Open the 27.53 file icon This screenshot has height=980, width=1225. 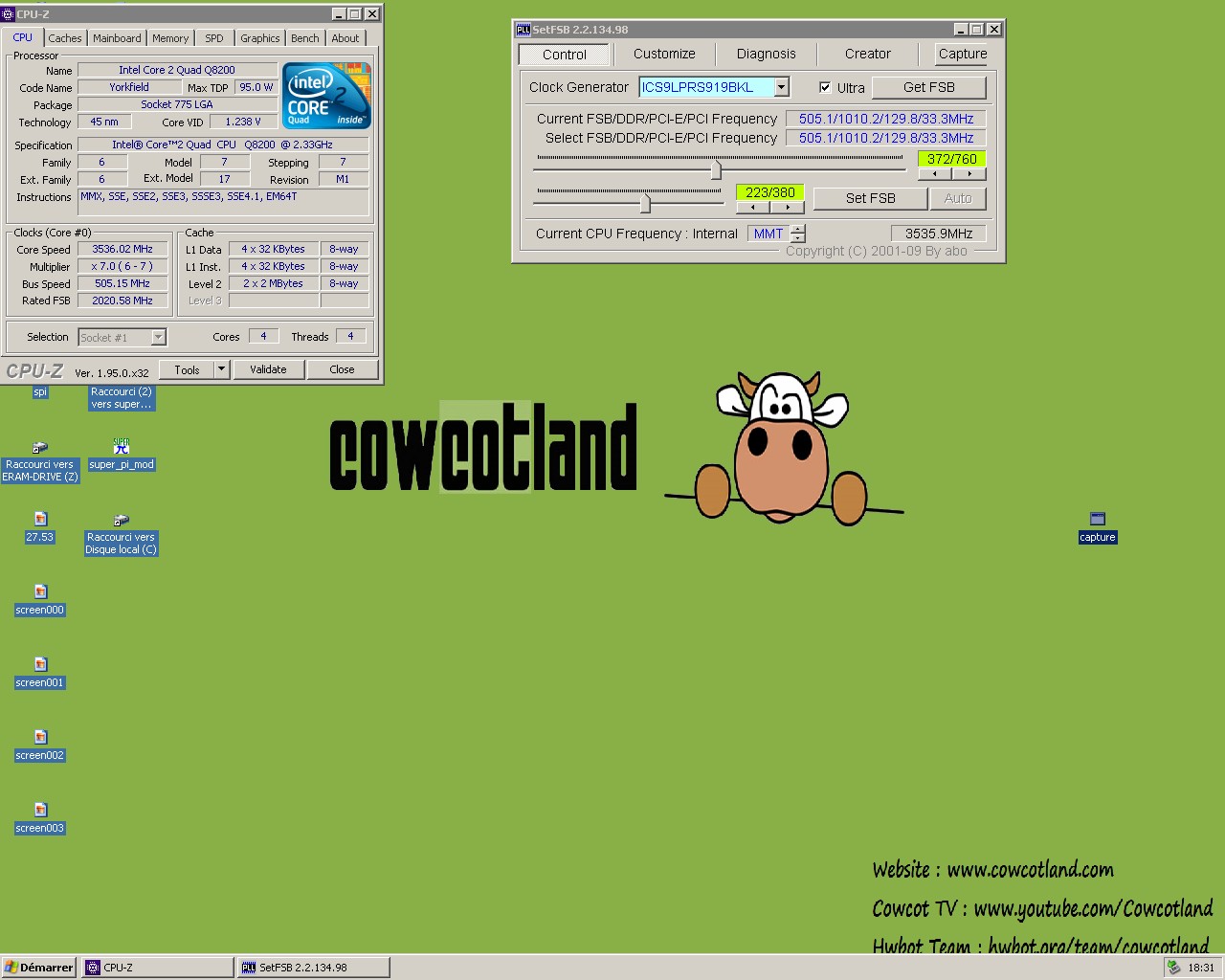[x=40, y=527]
